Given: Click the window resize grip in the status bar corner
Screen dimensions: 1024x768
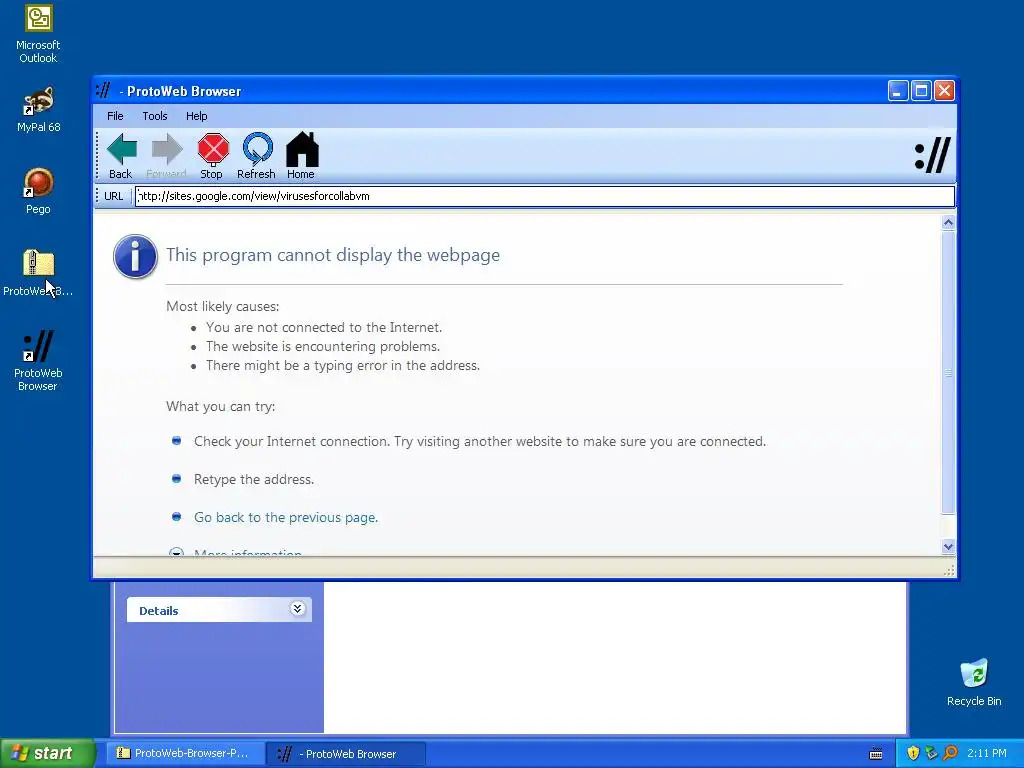Looking at the screenshot, I should tap(950, 571).
